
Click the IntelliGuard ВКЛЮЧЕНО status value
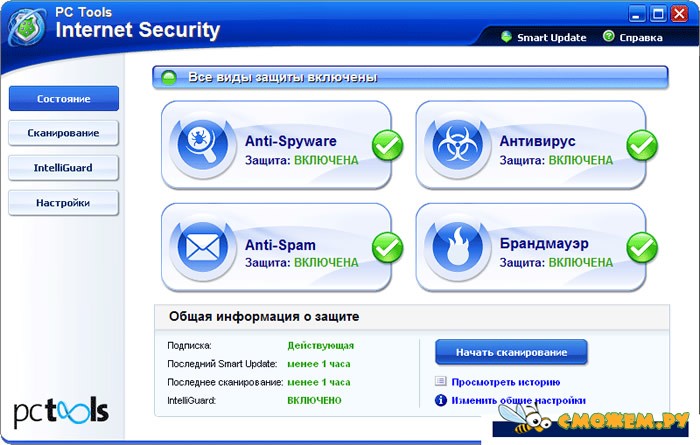314,400
